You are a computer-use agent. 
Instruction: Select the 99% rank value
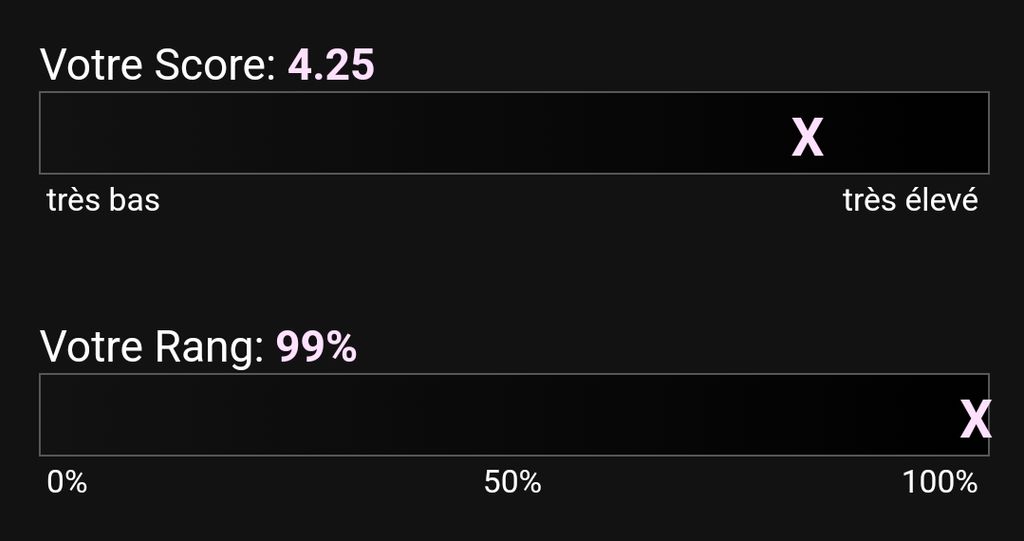coord(316,347)
